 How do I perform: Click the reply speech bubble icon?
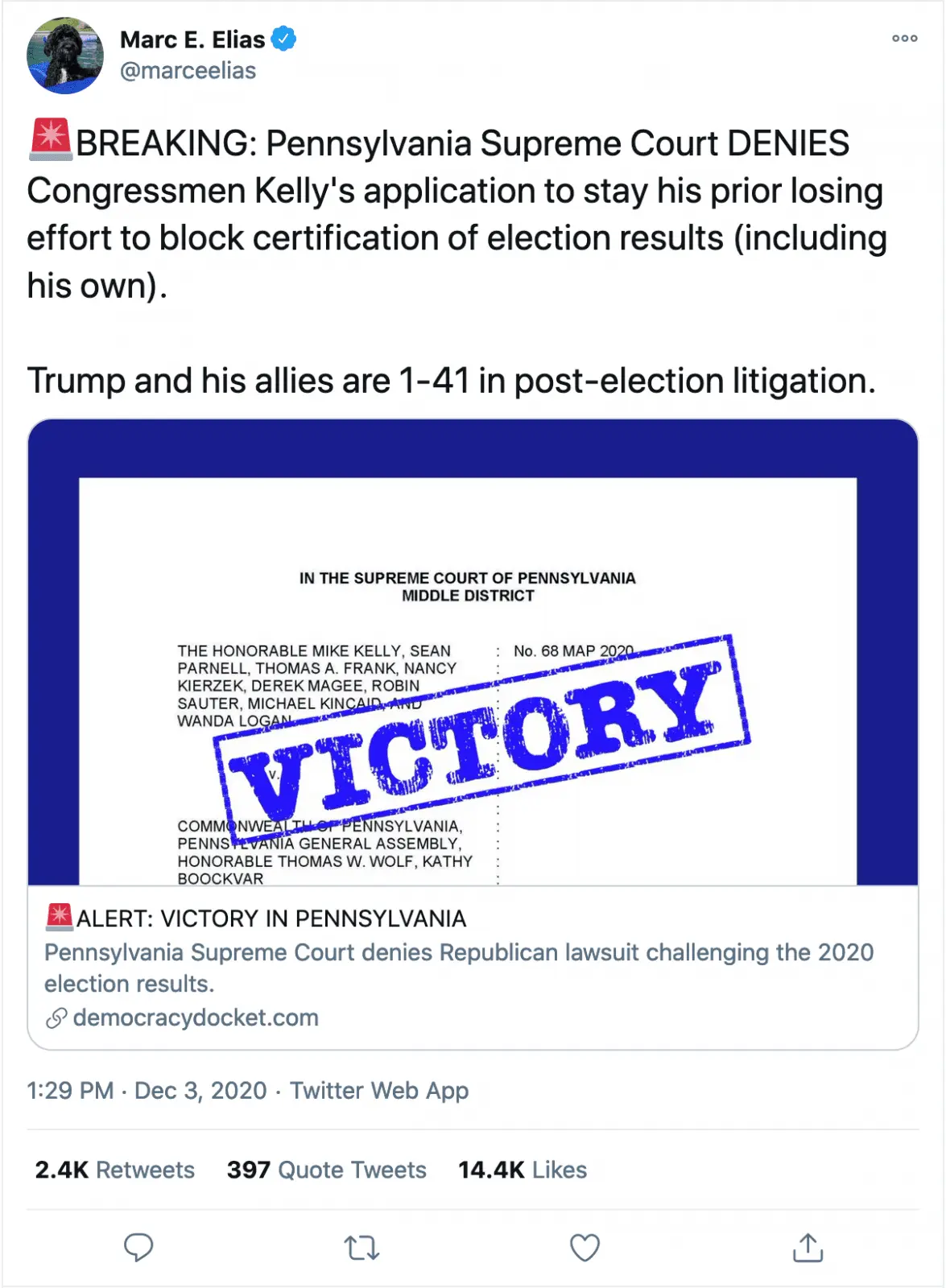[138, 1247]
